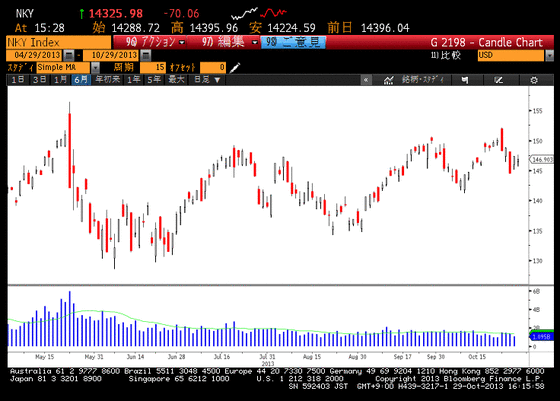Select the 最大 range tab
The image size is (560, 401).
[176, 80]
